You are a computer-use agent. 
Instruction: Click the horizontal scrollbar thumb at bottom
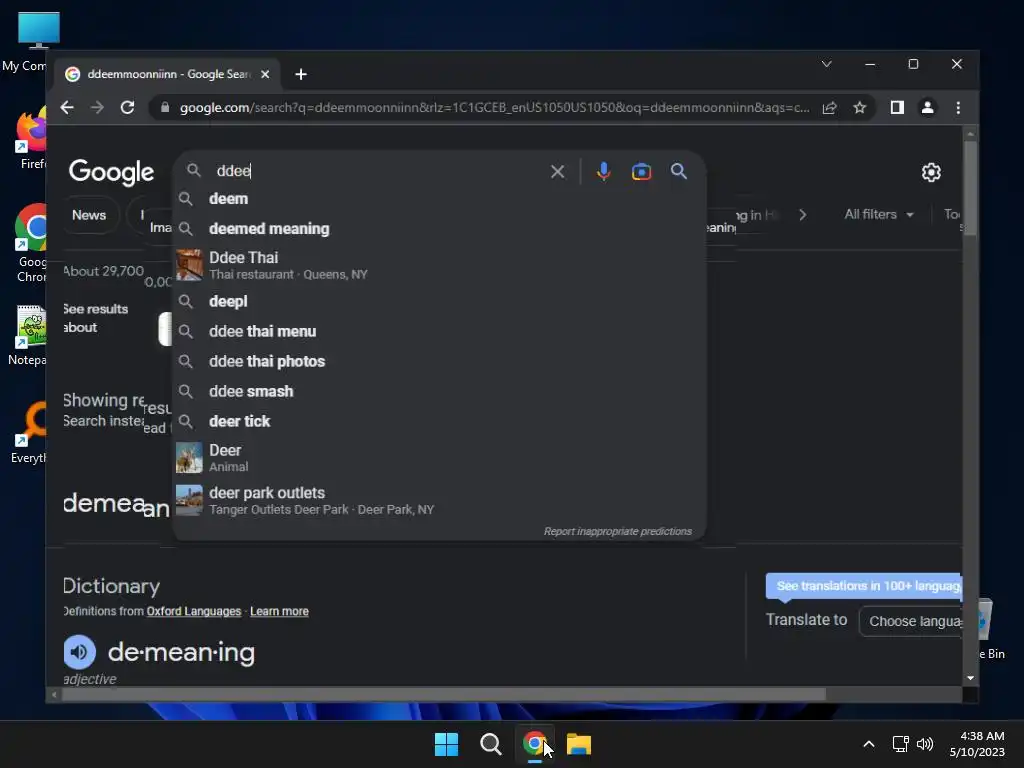[444, 694]
